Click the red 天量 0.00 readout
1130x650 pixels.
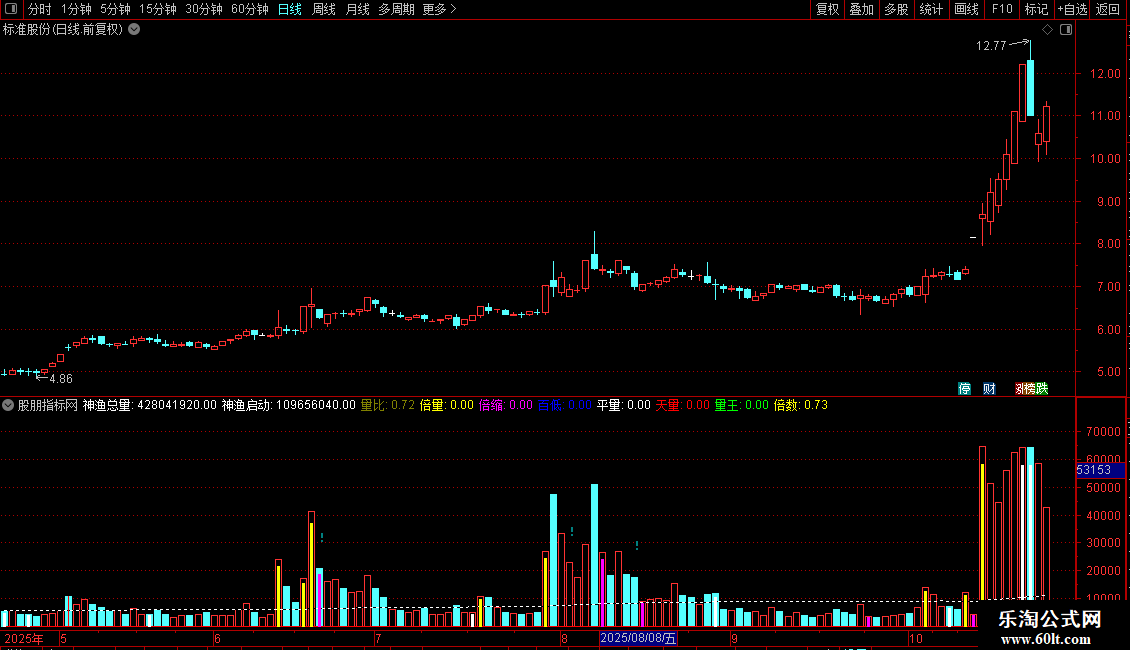click(x=682, y=405)
